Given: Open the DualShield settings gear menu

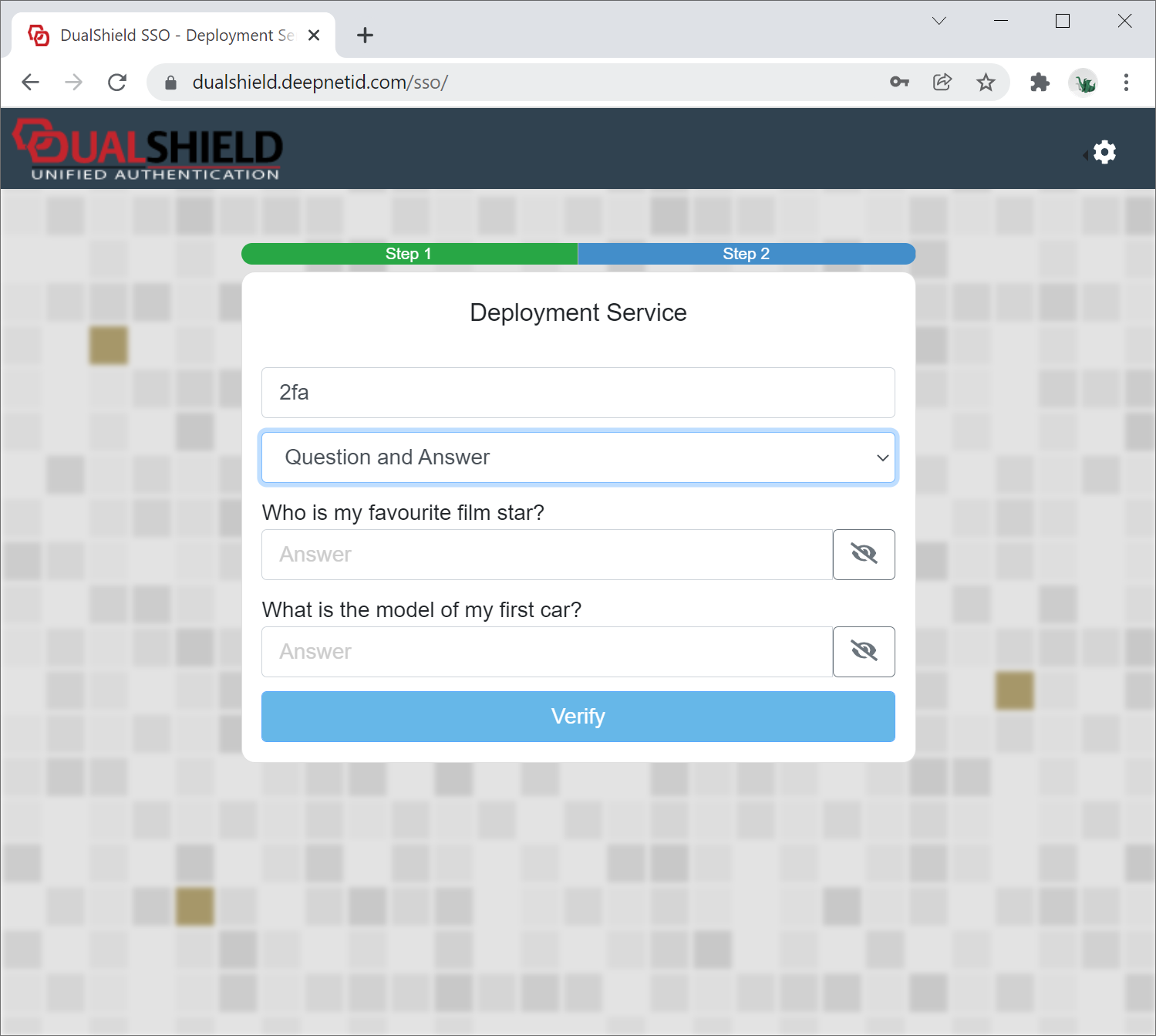Looking at the screenshot, I should [1104, 153].
